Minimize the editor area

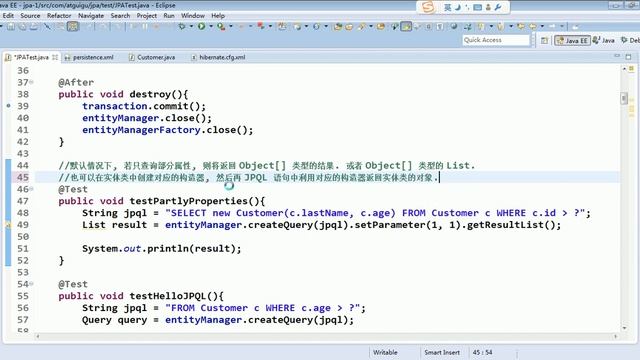617,56
